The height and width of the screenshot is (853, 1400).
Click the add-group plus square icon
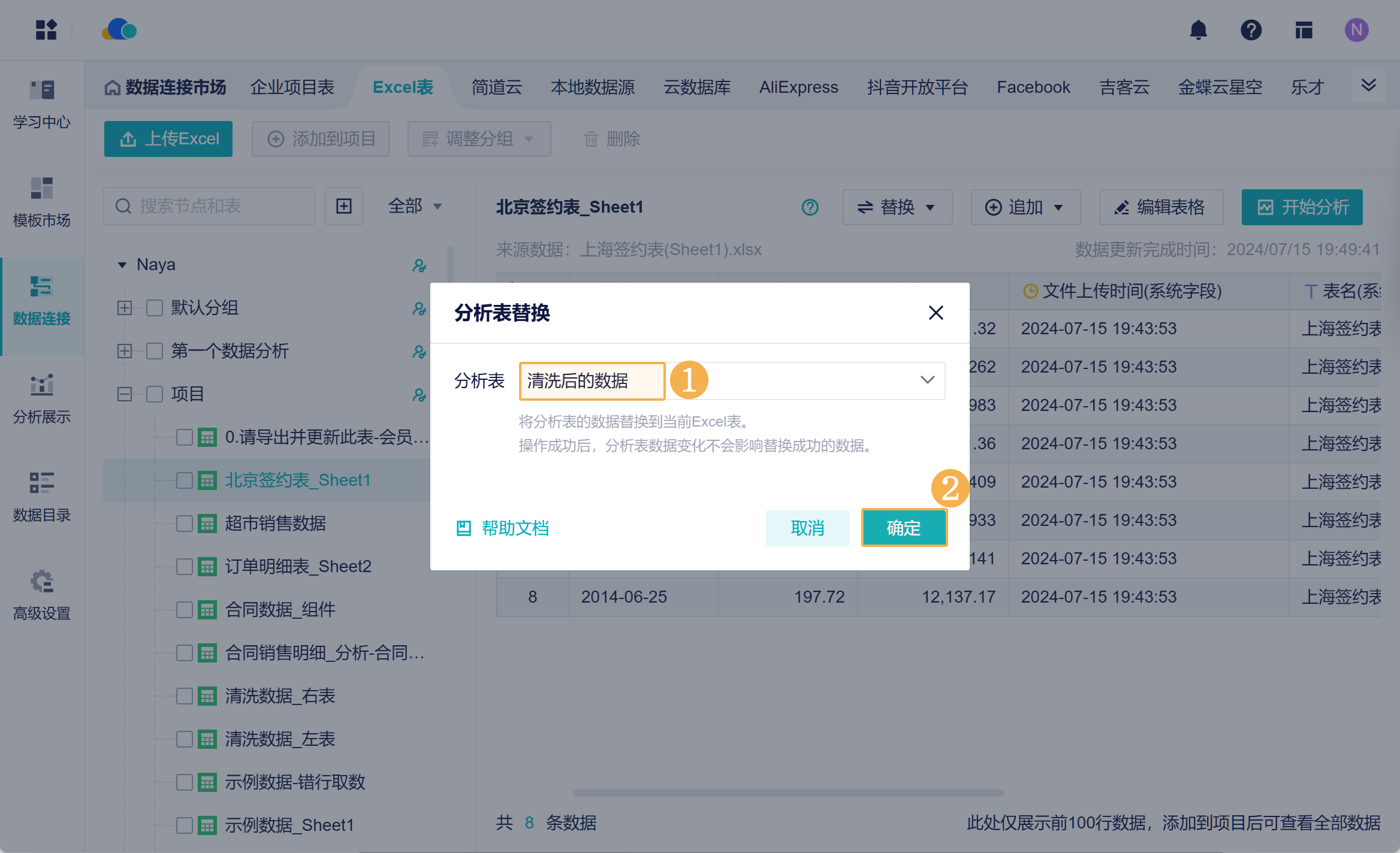344,206
